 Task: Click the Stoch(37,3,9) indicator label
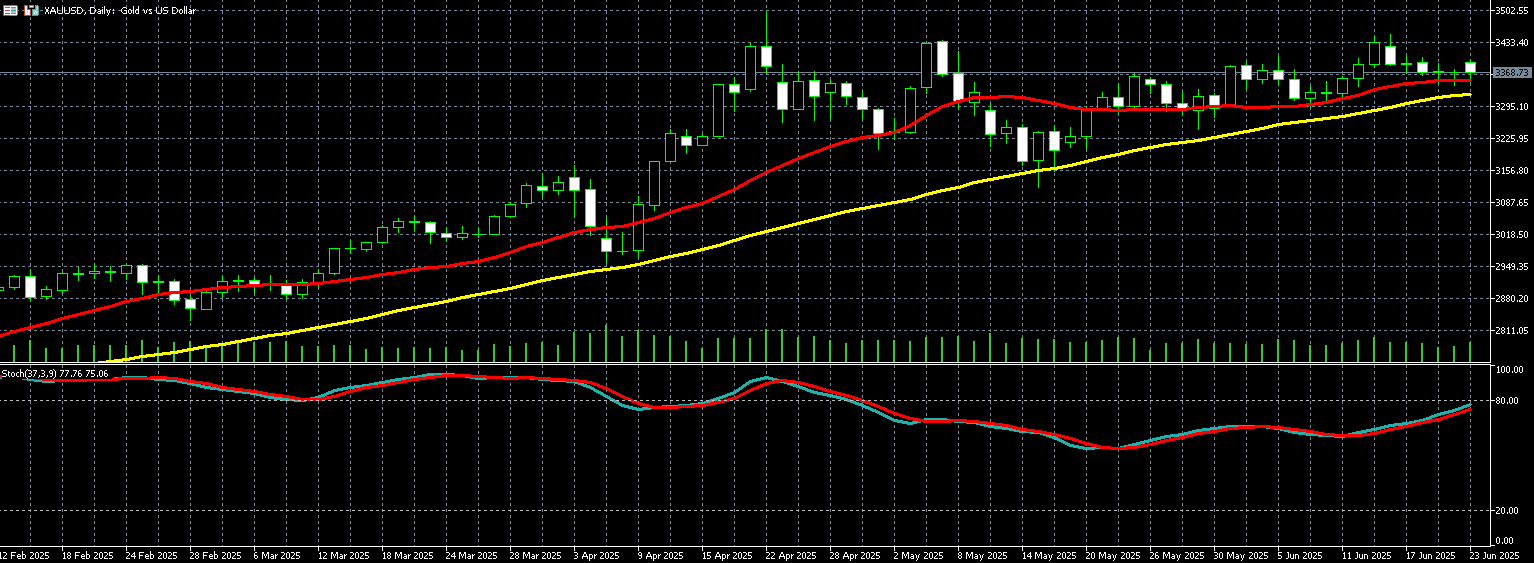click(55, 373)
